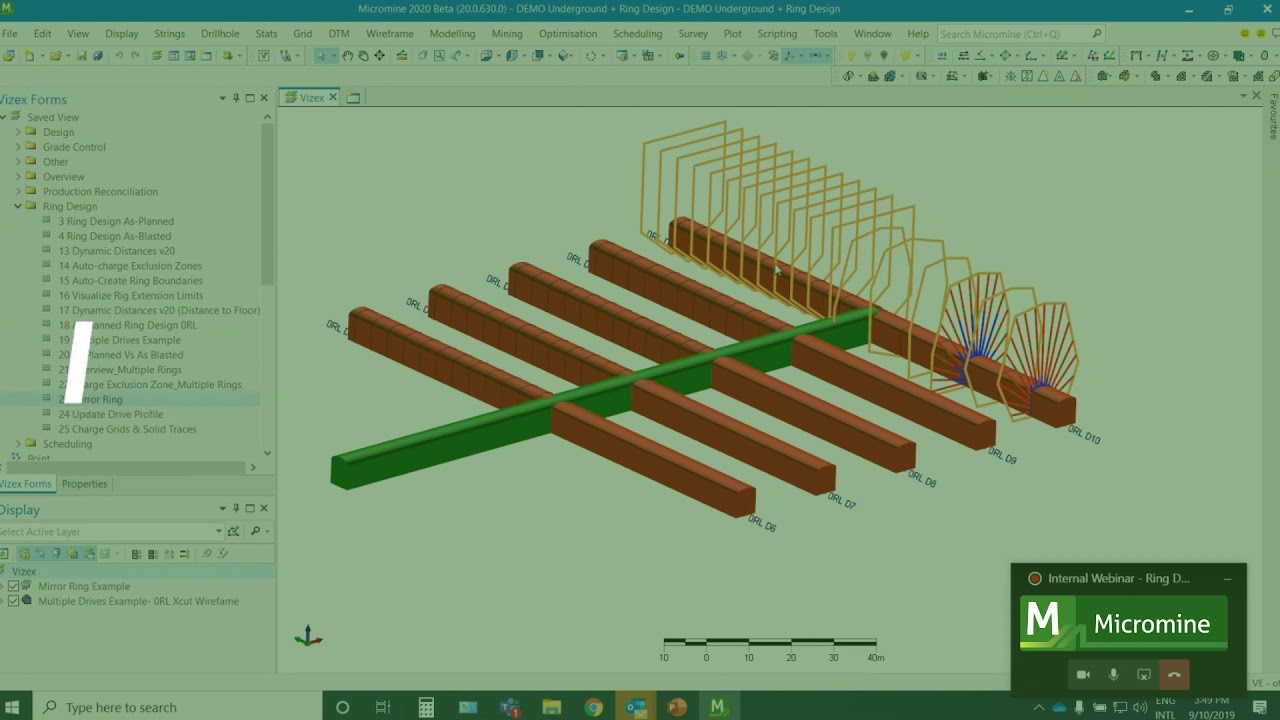
Task: Expand the Grade Control folder
Action: coord(18,147)
